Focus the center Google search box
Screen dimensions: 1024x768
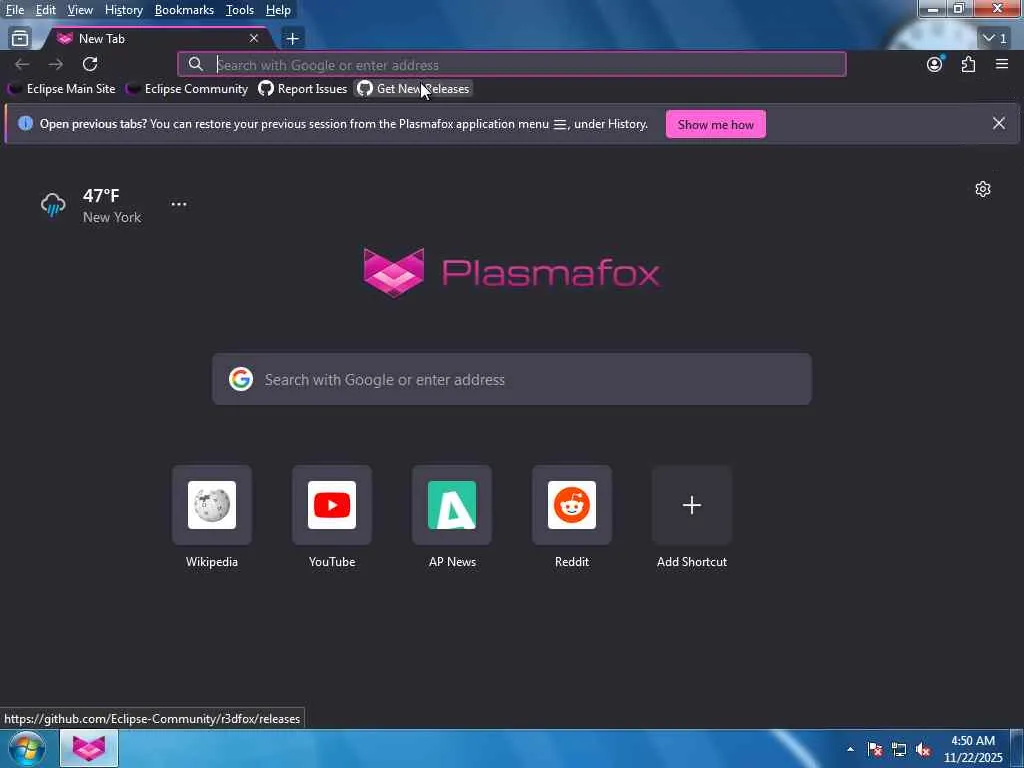pyautogui.click(x=512, y=379)
